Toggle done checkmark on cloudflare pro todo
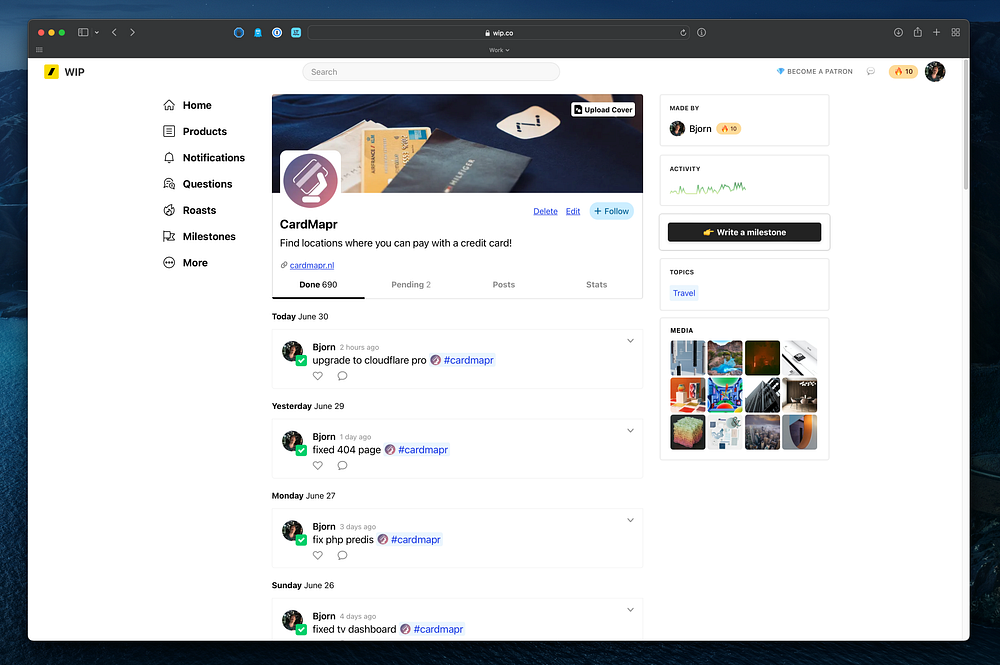 (301, 361)
